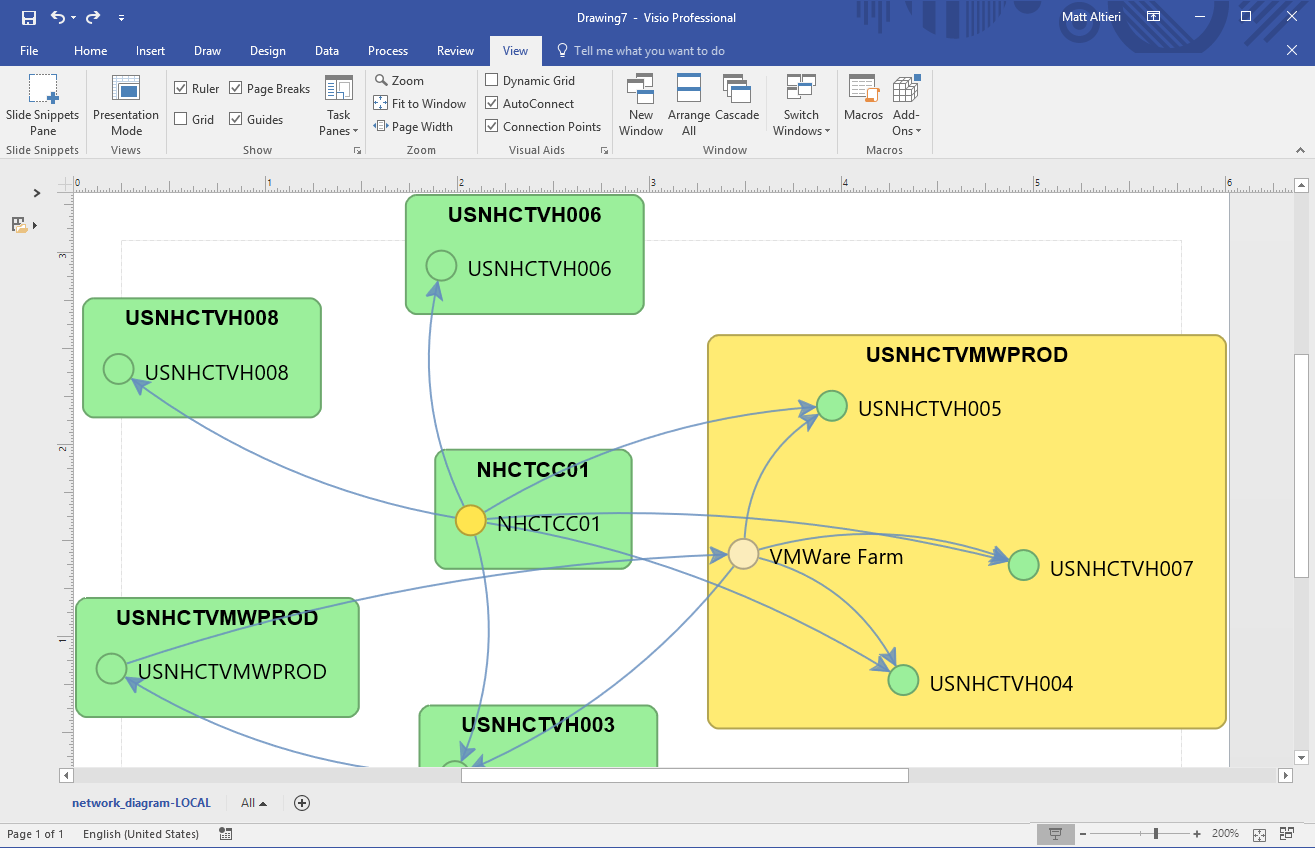The height and width of the screenshot is (848, 1315).
Task: Open the File menu
Action: (29, 51)
